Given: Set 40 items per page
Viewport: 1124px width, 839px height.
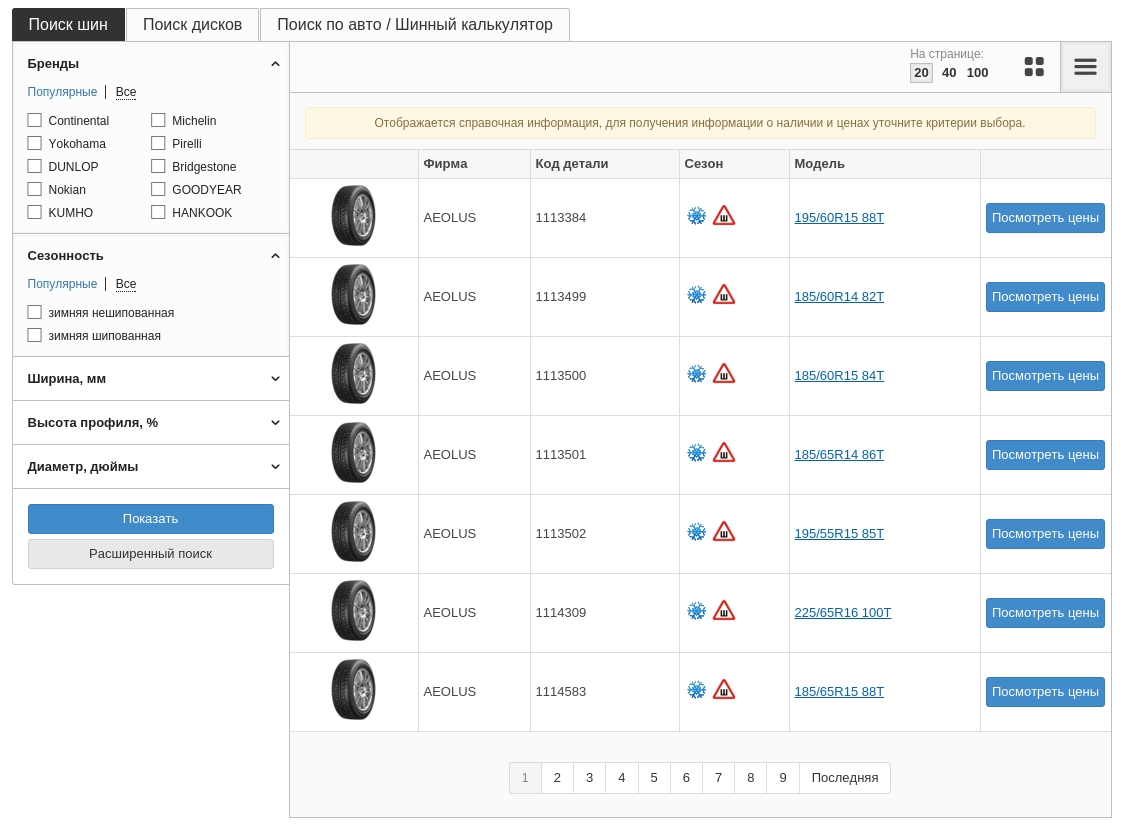Looking at the screenshot, I should pos(949,72).
